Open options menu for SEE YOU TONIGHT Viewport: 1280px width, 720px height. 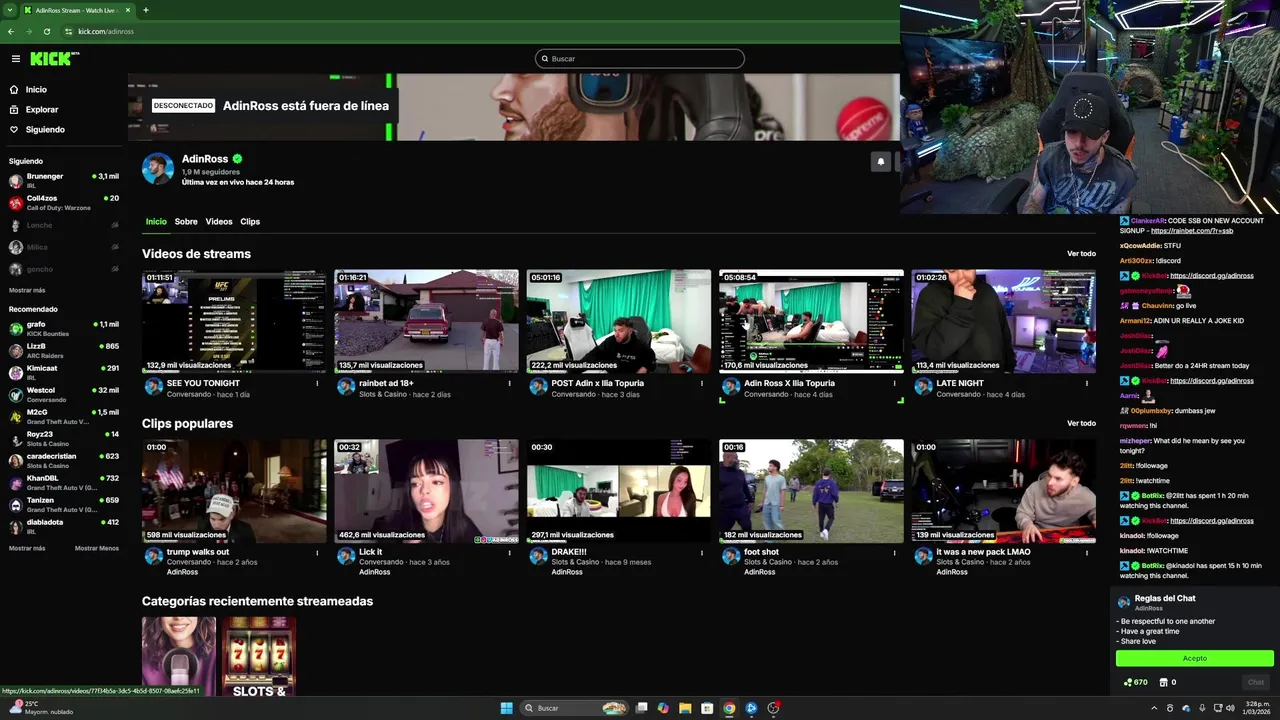pos(318,383)
